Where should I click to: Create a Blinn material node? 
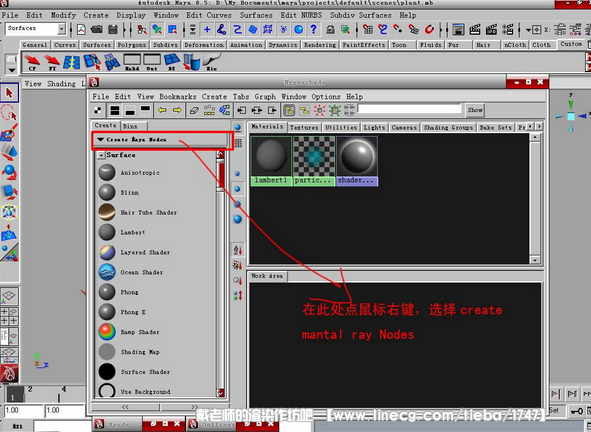[x=119, y=192]
